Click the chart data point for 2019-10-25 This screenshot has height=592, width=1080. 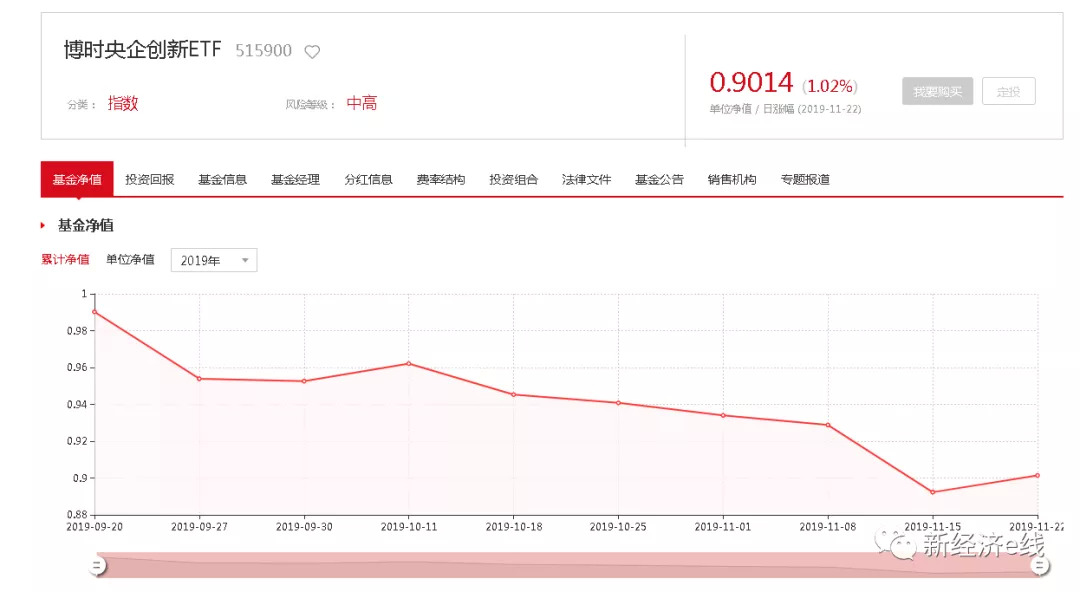619,403
